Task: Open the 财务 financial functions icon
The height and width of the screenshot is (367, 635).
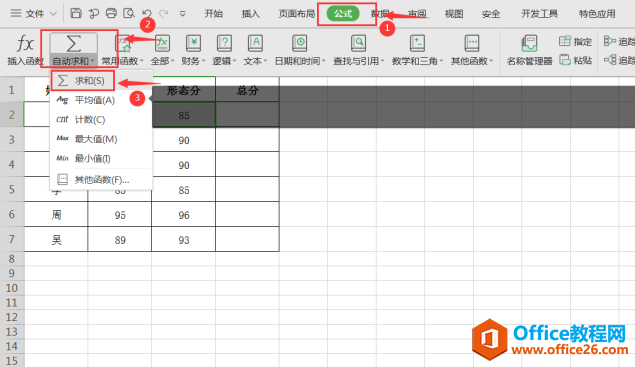Action: (x=193, y=43)
